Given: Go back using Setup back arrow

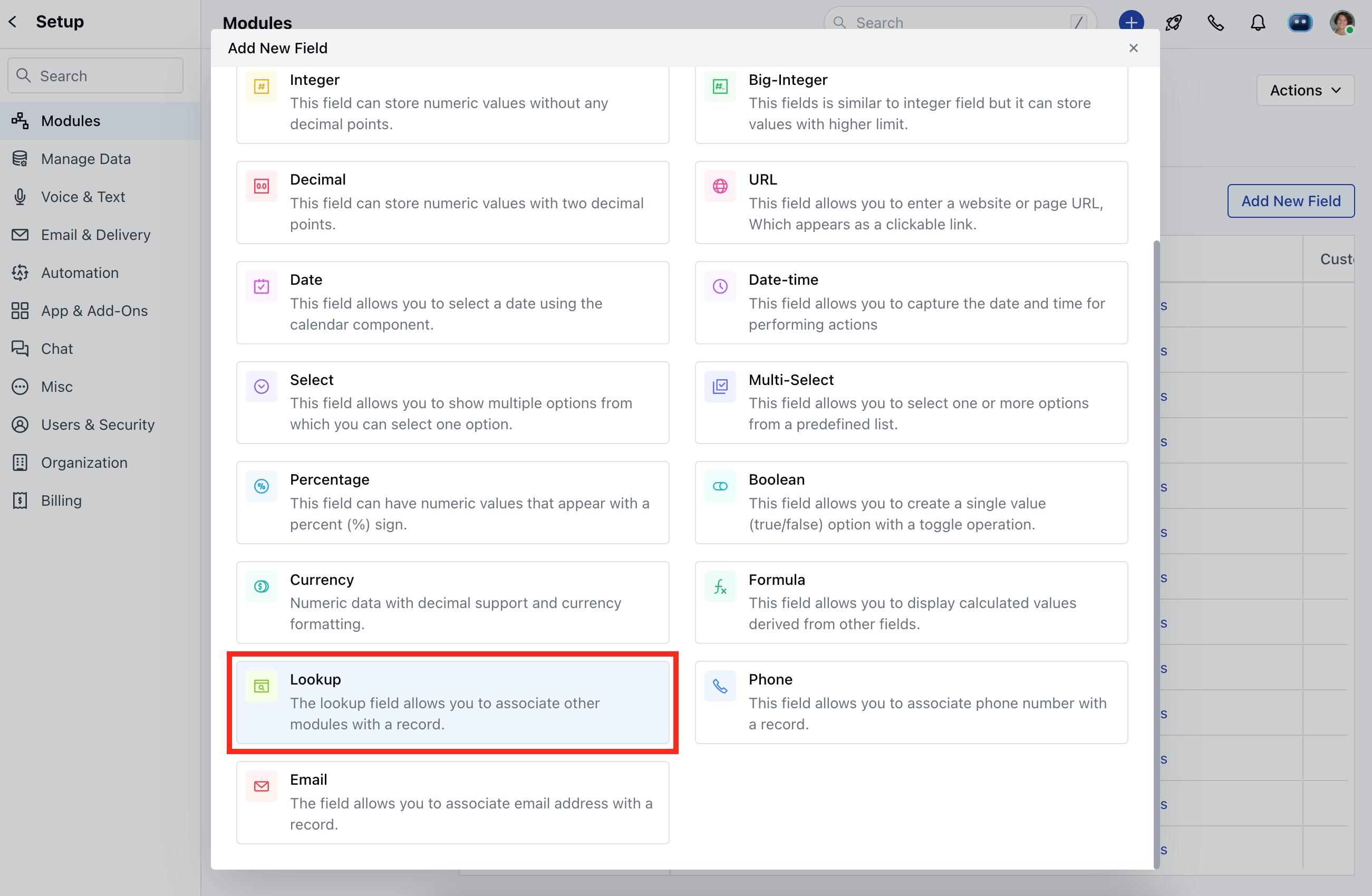Looking at the screenshot, I should (x=13, y=22).
